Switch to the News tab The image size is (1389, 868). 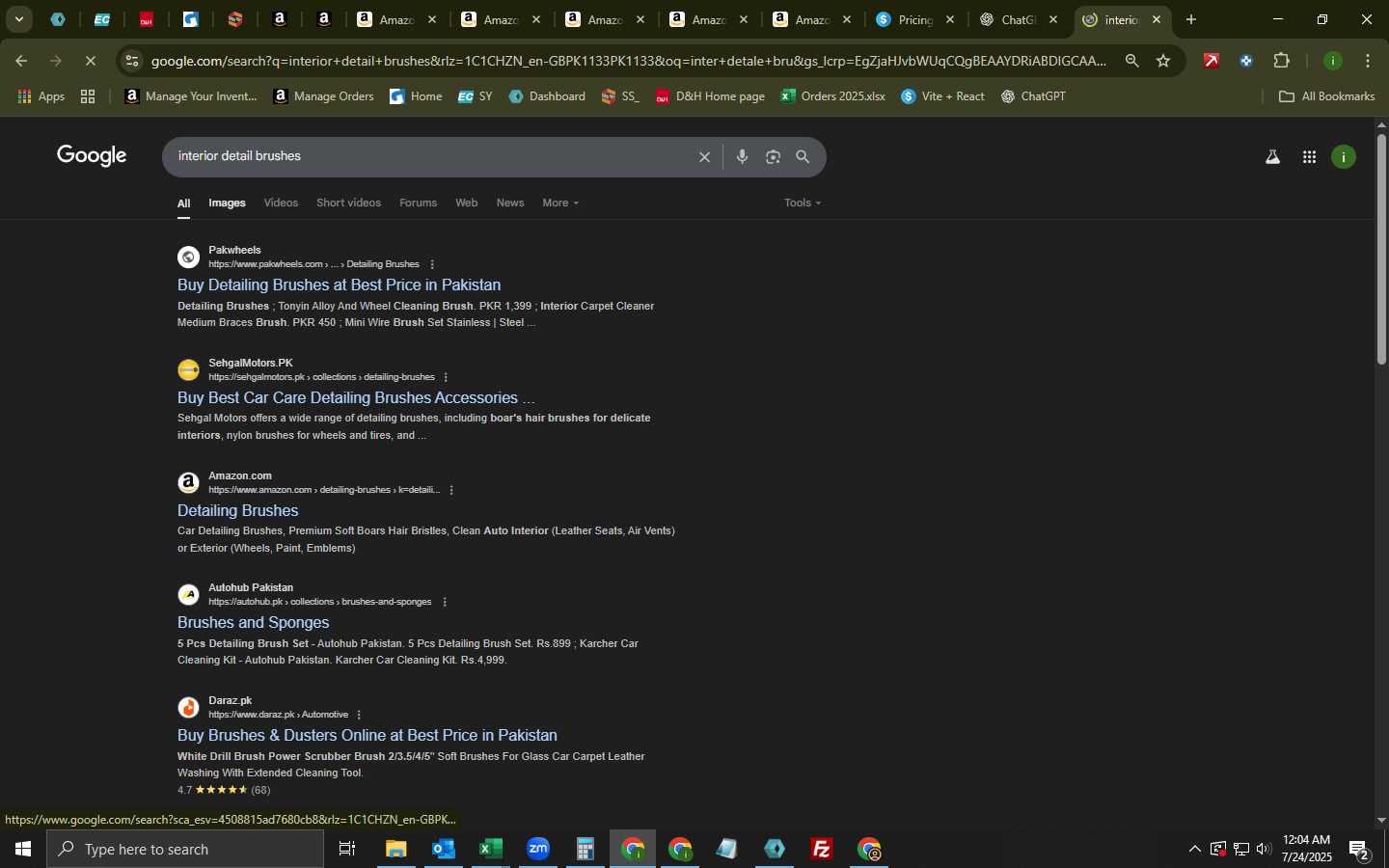pyautogui.click(x=510, y=203)
